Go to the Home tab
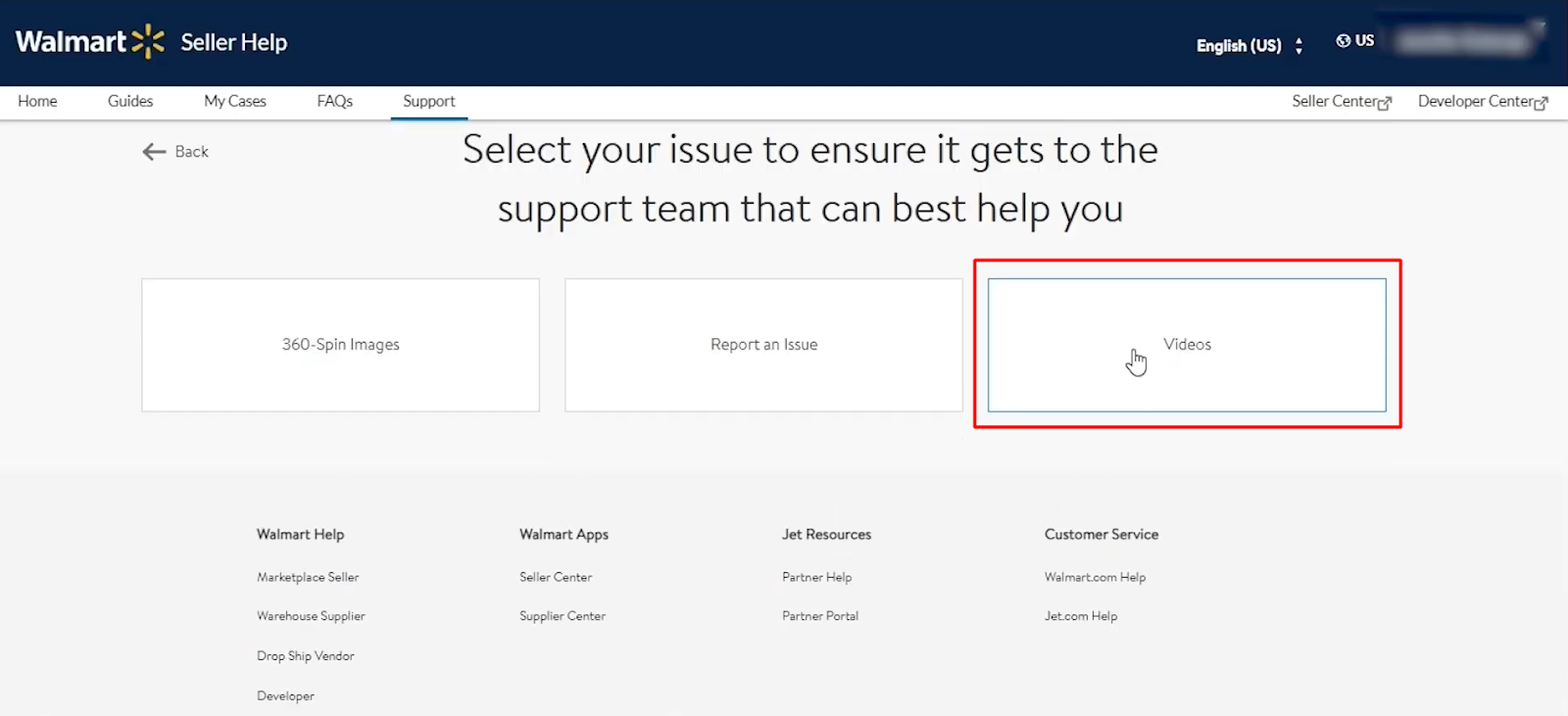The height and width of the screenshot is (716, 1568). 37,101
